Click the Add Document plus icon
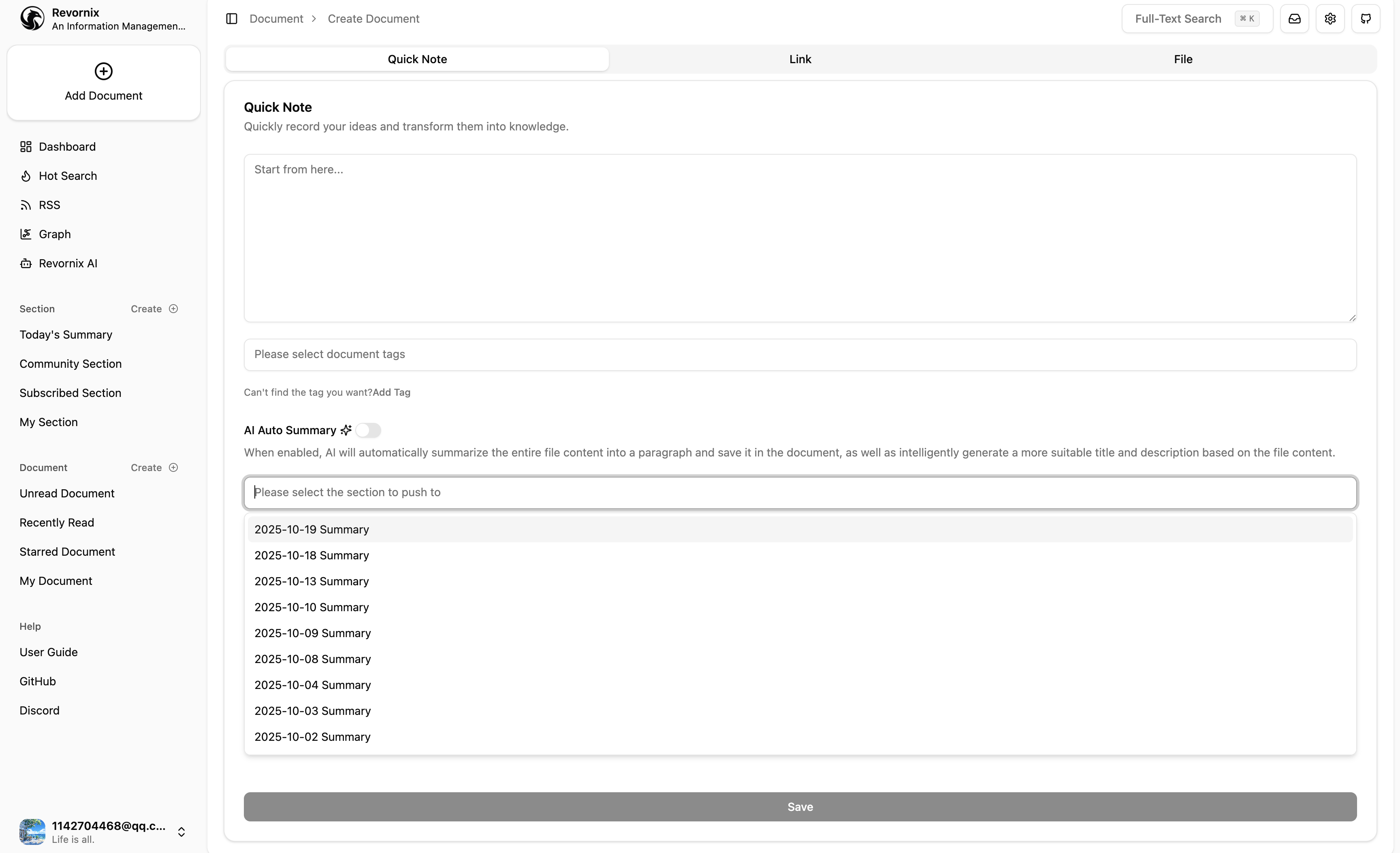 coord(103,71)
